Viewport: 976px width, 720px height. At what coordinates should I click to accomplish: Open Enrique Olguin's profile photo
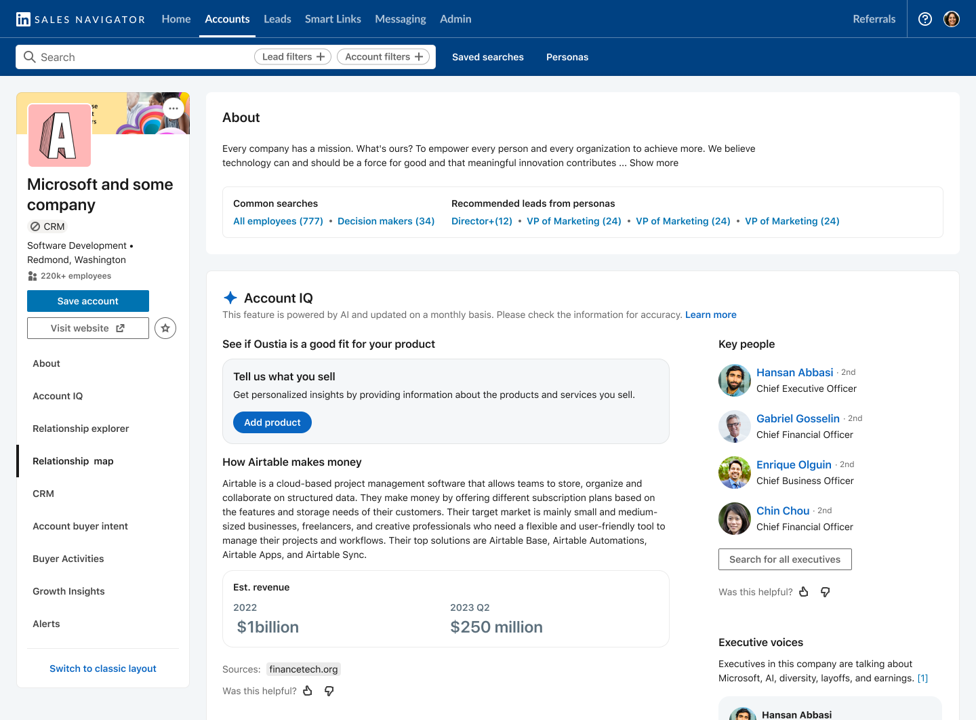coord(734,472)
